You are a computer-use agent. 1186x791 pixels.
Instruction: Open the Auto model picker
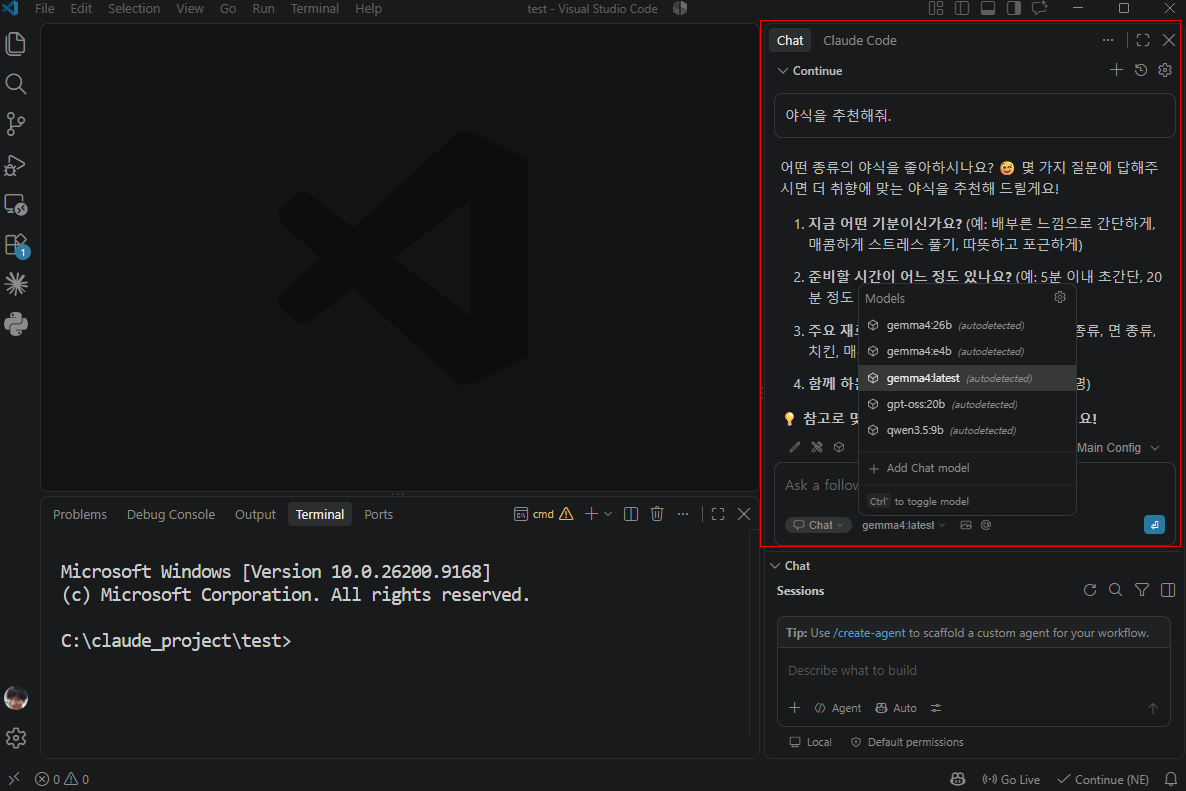click(x=896, y=708)
